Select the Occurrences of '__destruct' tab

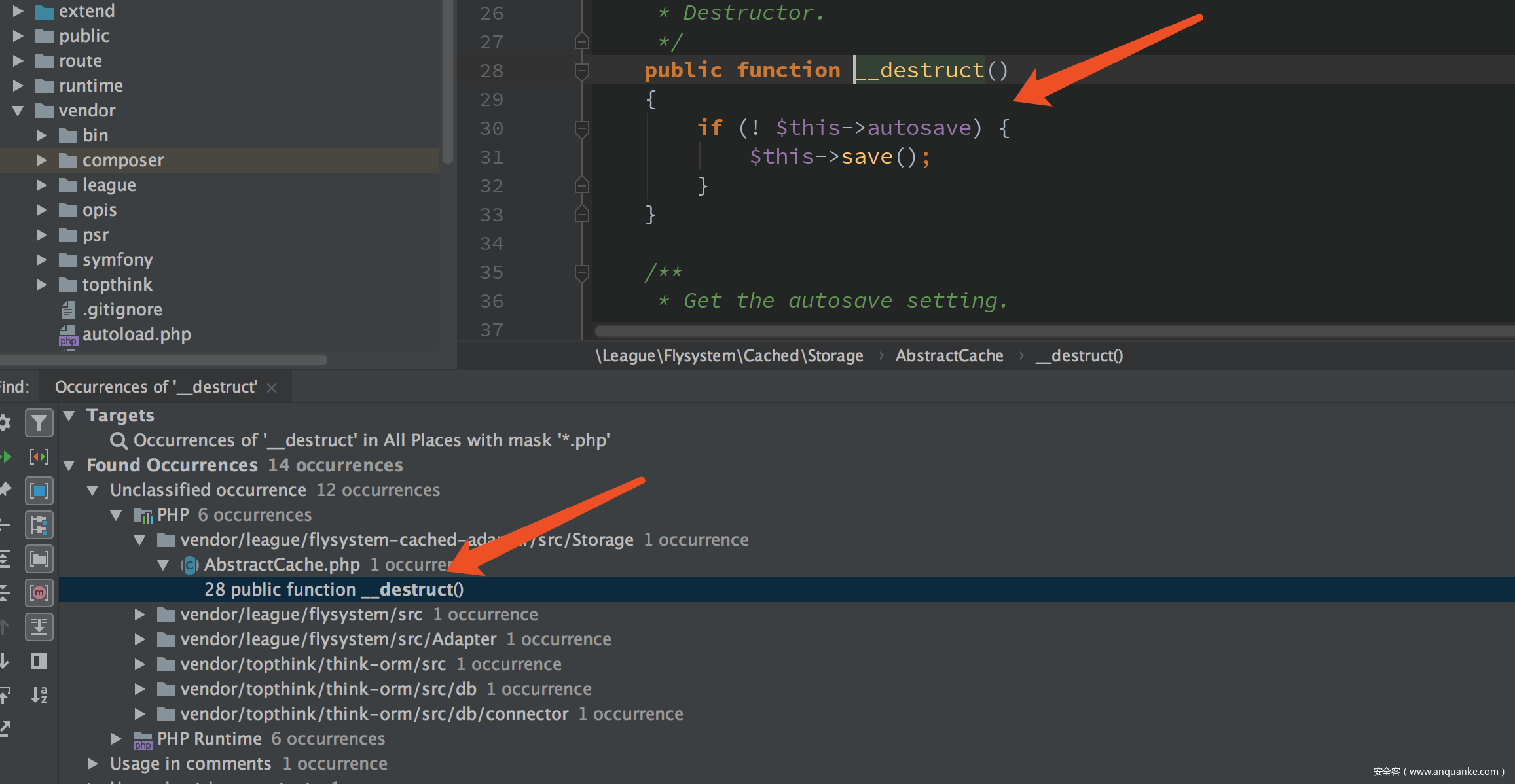(x=155, y=387)
